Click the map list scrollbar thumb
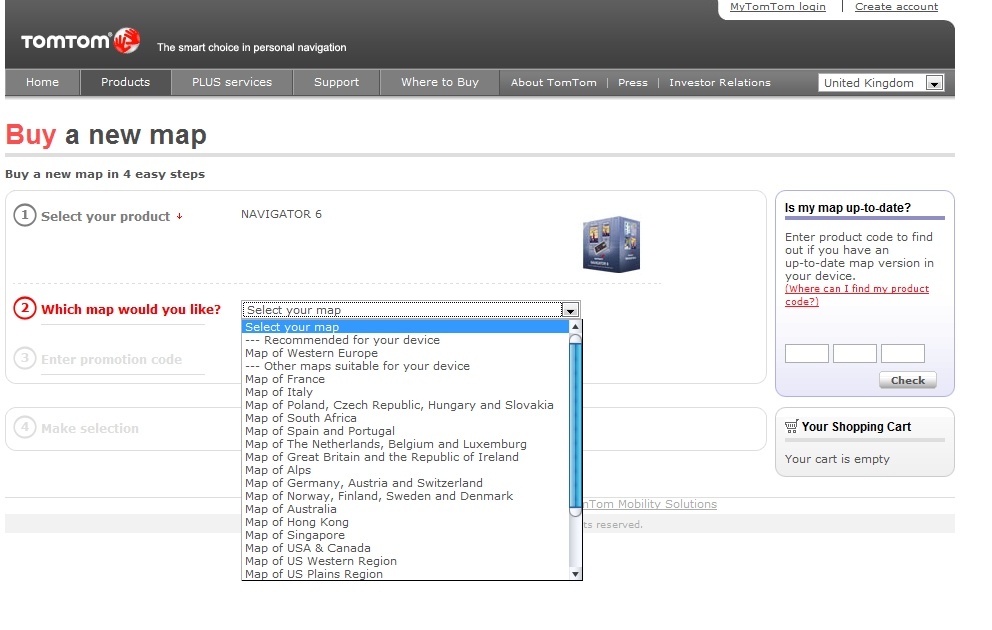This screenshot has height=630, width=992. [x=575, y=426]
